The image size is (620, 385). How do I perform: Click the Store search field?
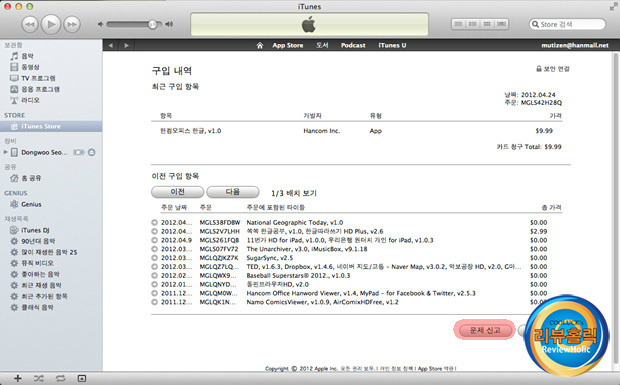pyautogui.click(x=567, y=25)
